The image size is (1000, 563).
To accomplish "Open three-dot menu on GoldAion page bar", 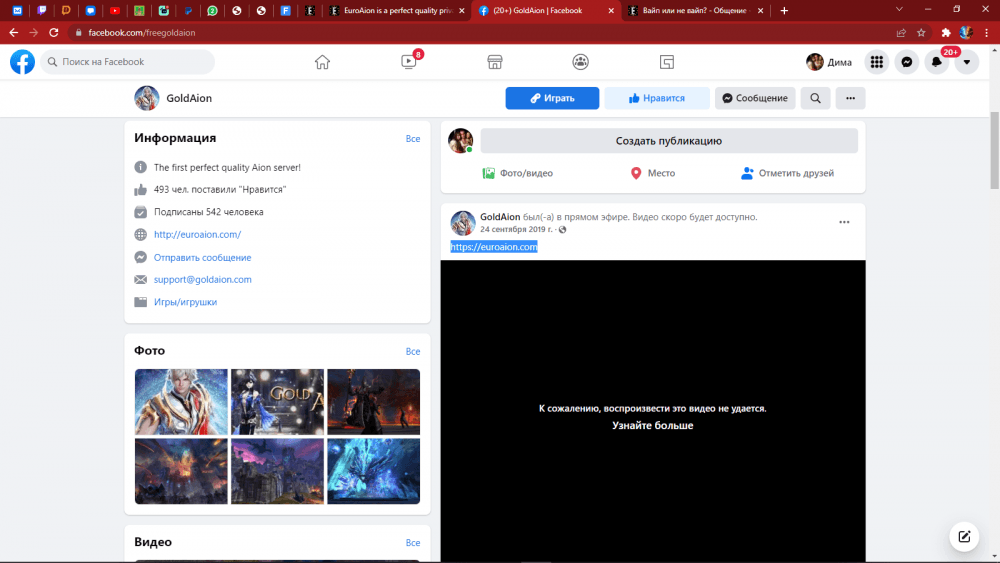I will click(850, 98).
